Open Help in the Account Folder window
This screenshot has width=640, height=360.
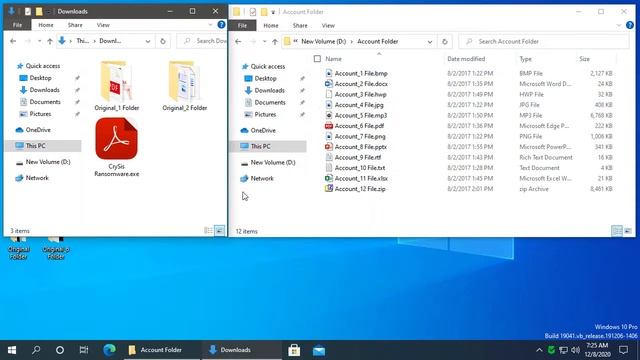(630, 25)
